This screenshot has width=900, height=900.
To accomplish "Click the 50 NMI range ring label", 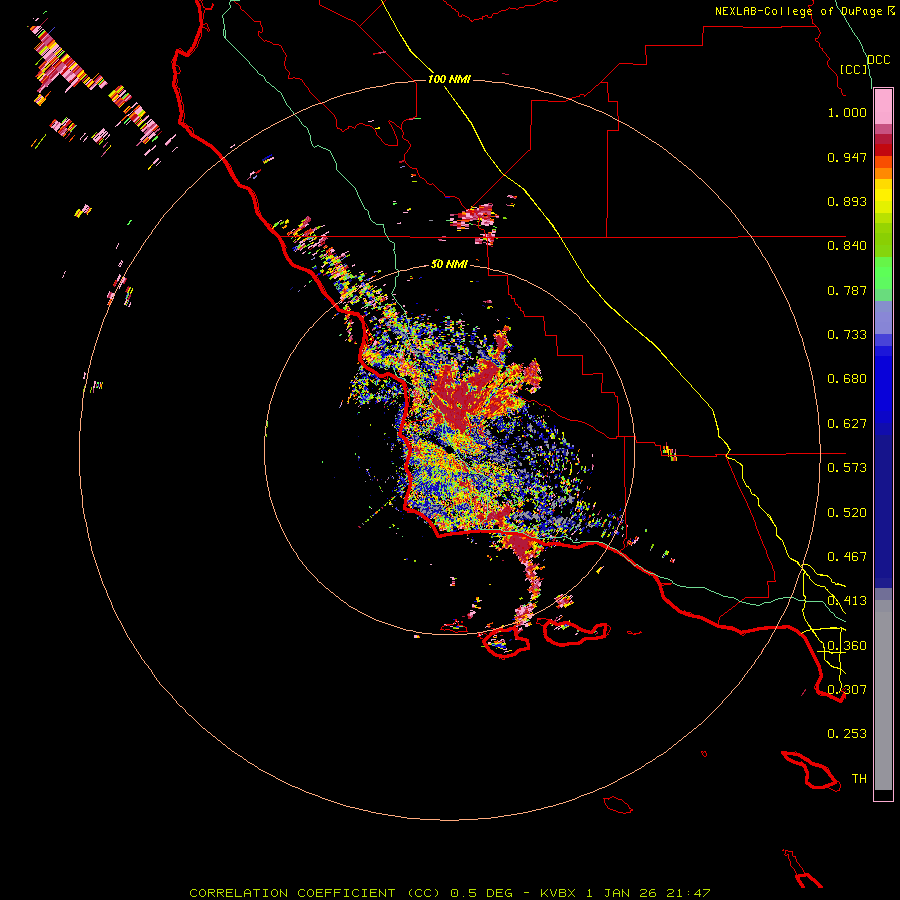I will pyautogui.click(x=449, y=264).
